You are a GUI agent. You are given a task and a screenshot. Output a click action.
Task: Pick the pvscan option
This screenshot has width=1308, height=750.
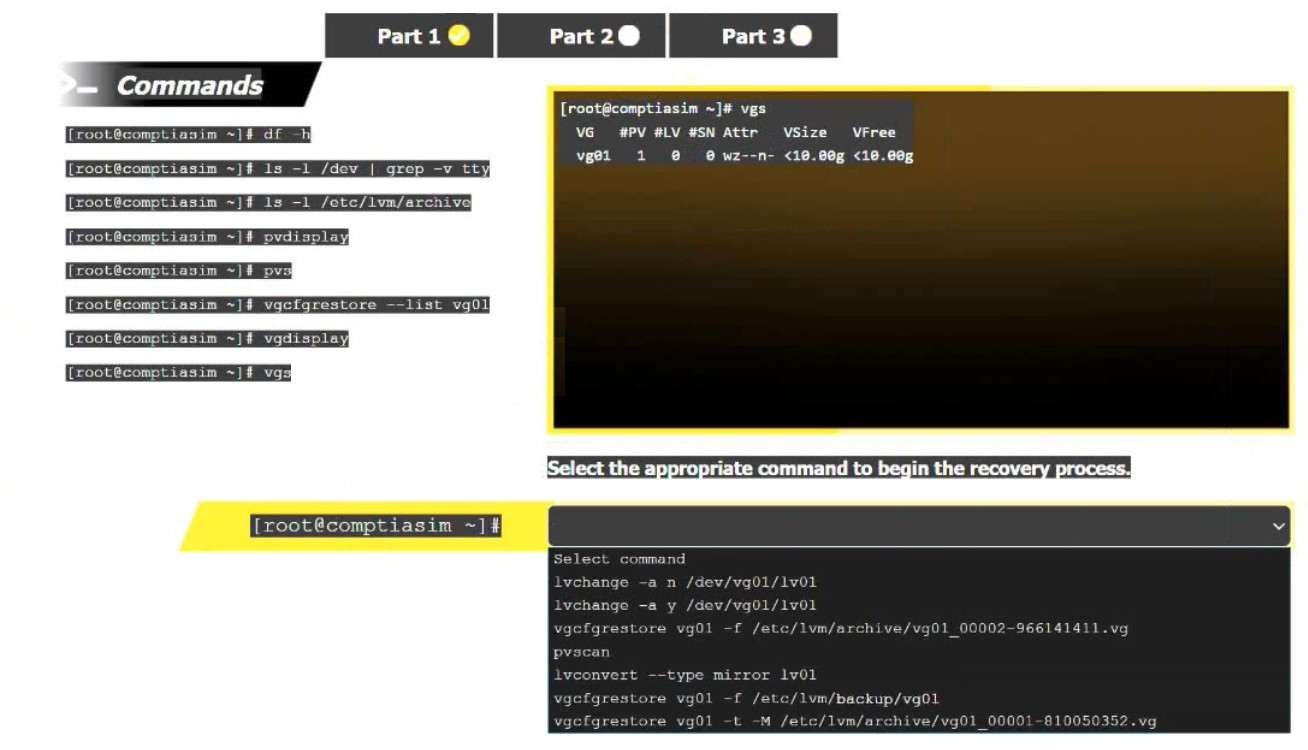pyautogui.click(x=581, y=652)
